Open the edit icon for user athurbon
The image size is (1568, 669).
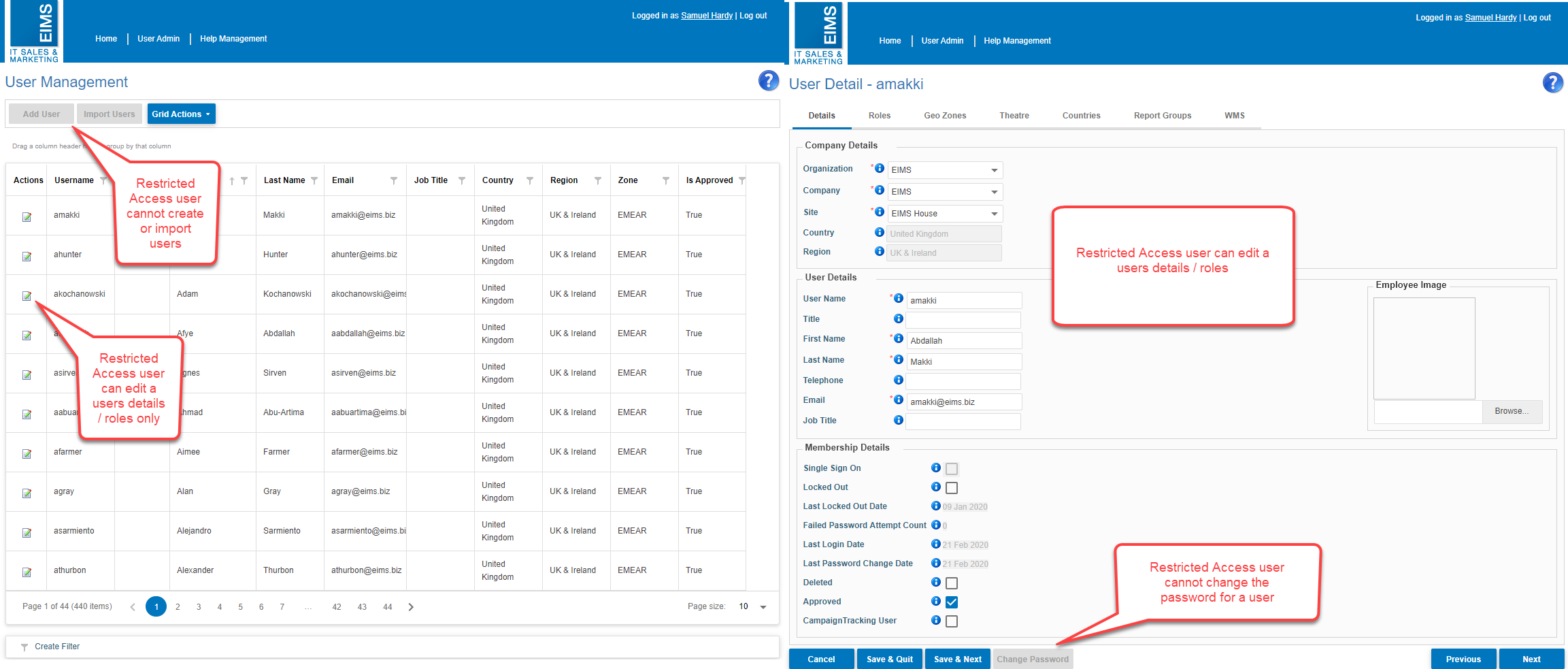point(27,572)
